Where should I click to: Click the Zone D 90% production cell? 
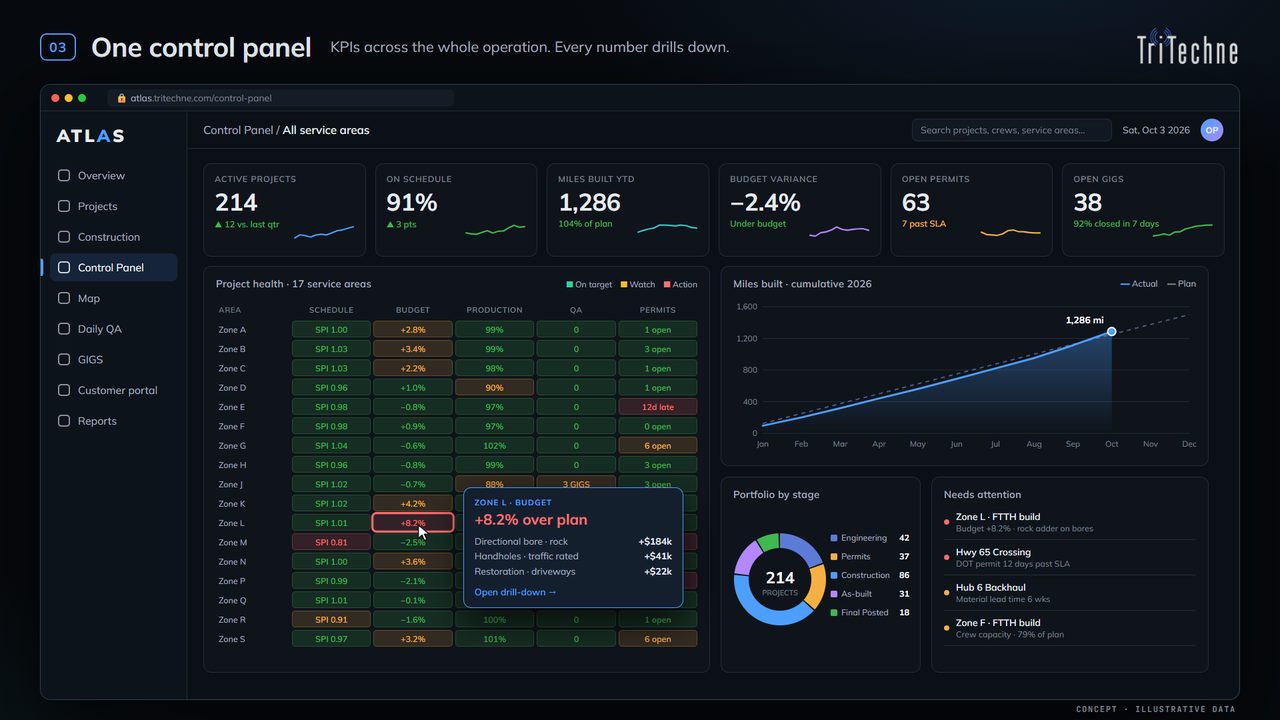[494, 388]
